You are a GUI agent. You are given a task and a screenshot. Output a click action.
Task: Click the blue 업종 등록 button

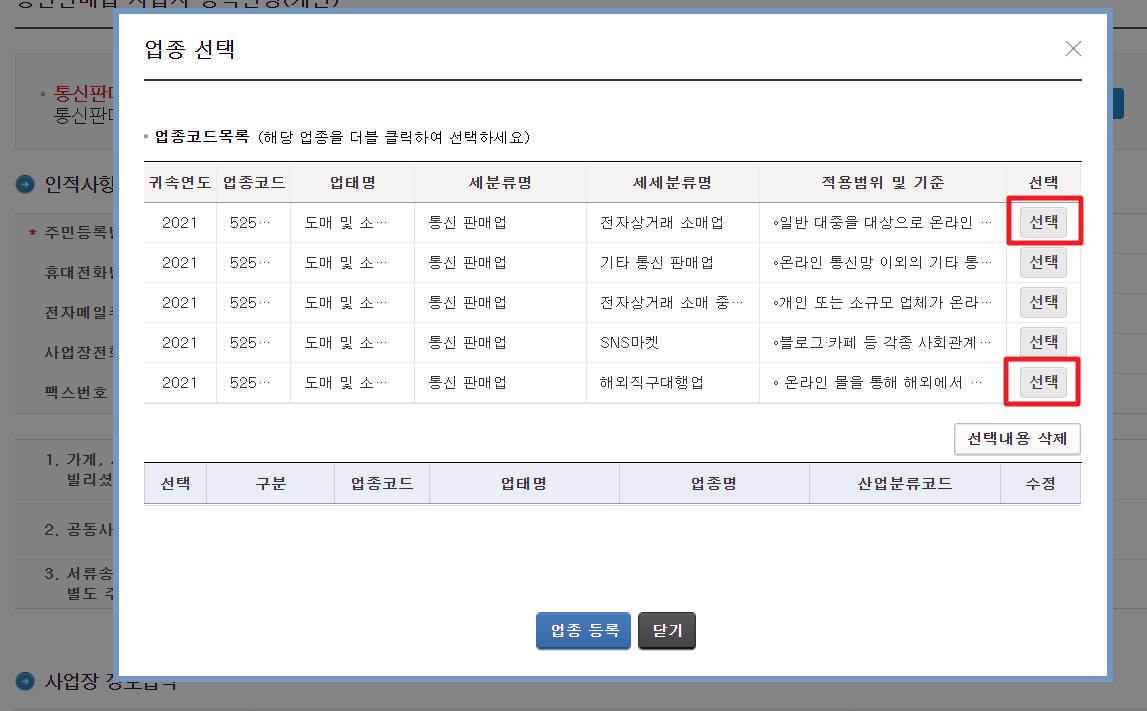pos(583,630)
